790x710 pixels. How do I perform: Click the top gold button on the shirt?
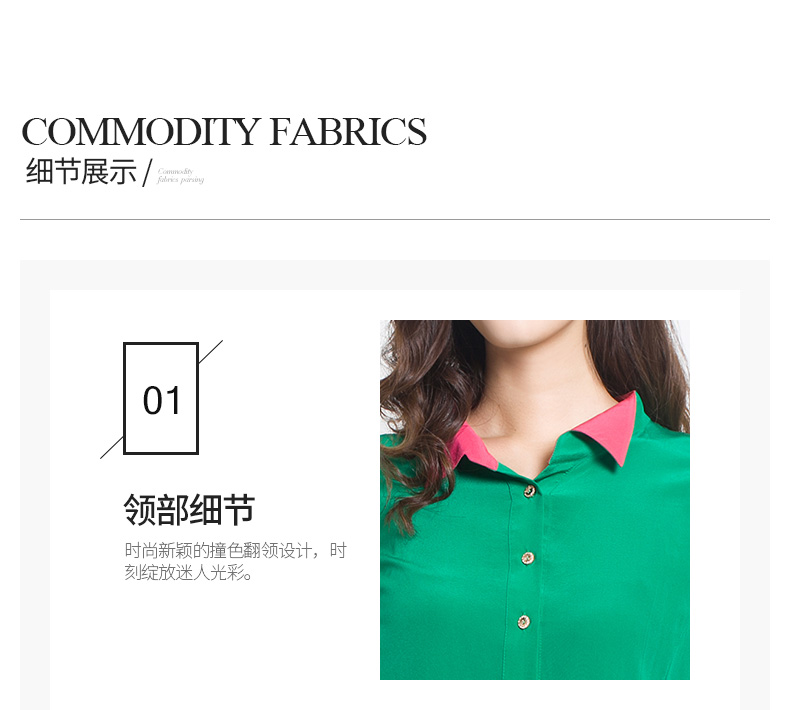[x=529, y=491]
